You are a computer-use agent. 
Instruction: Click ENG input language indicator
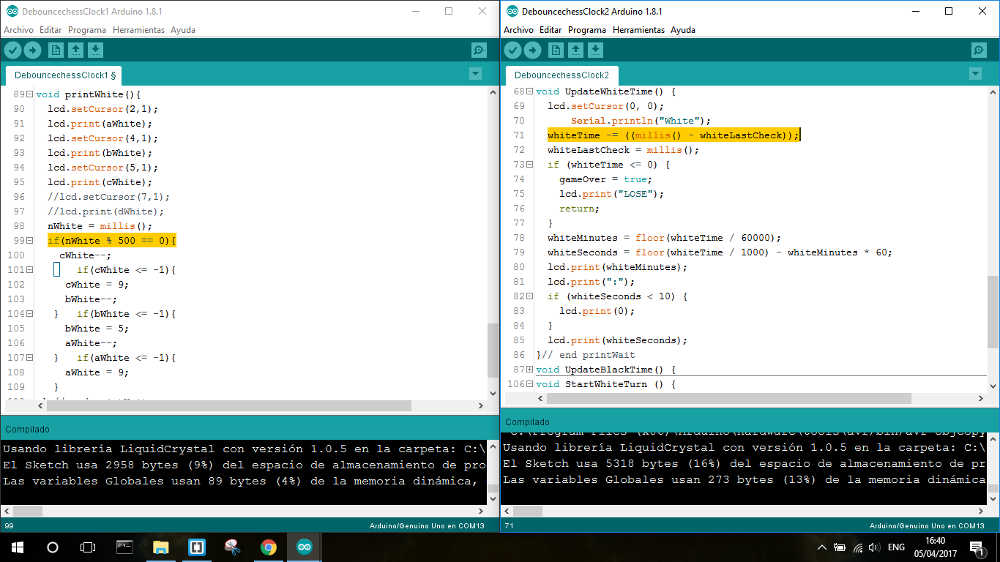click(x=896, y=547)
